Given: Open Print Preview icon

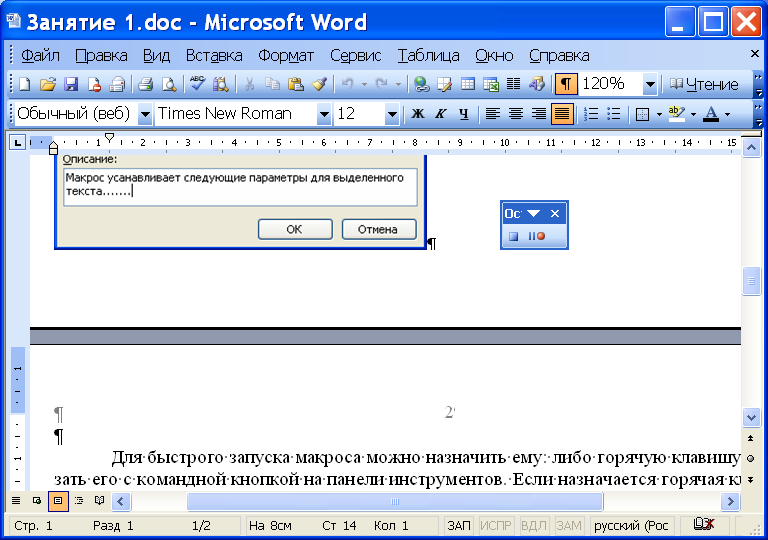Looking at the screenshot, I should tap(169, 84).
